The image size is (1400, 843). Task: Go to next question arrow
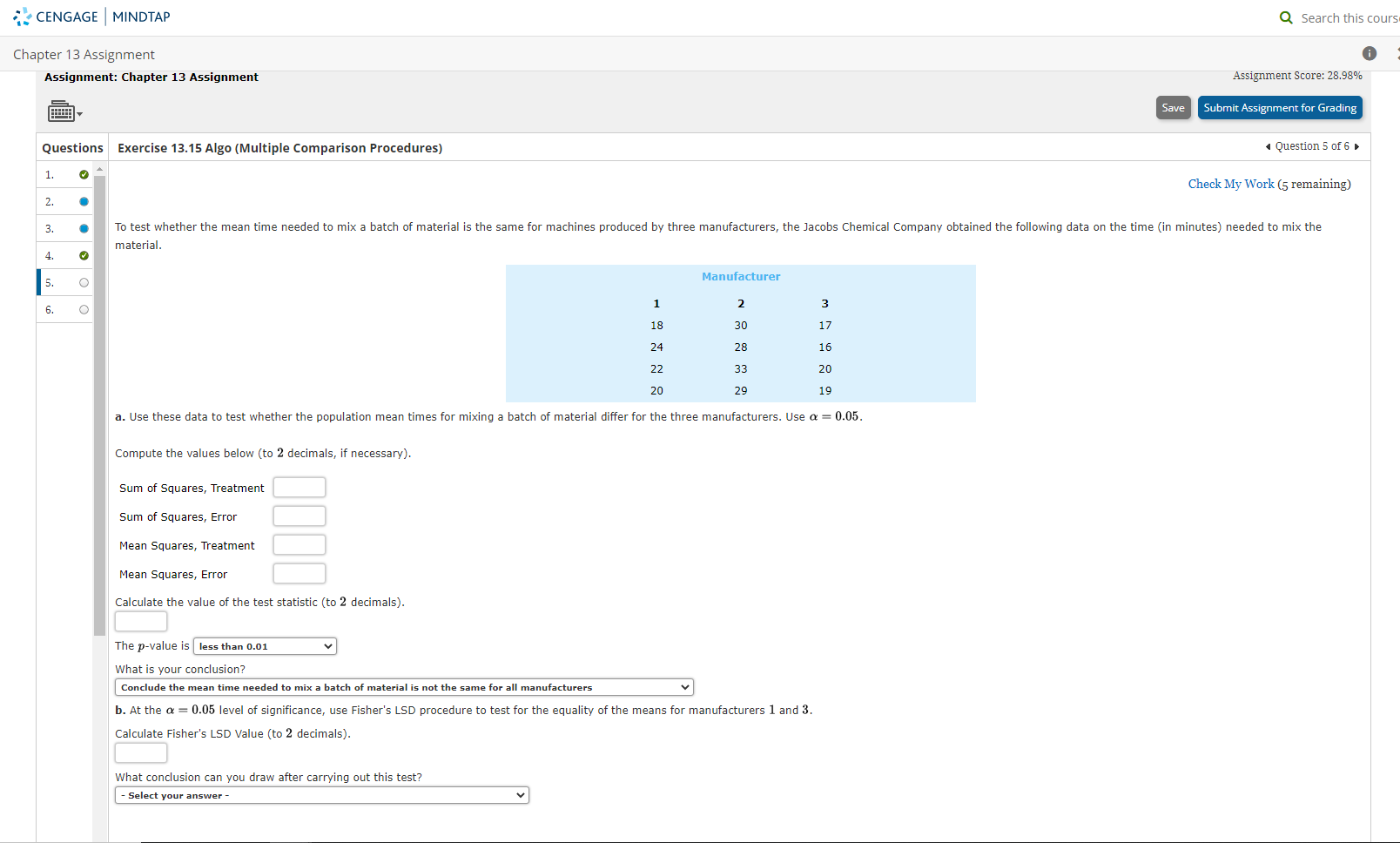1356,146
